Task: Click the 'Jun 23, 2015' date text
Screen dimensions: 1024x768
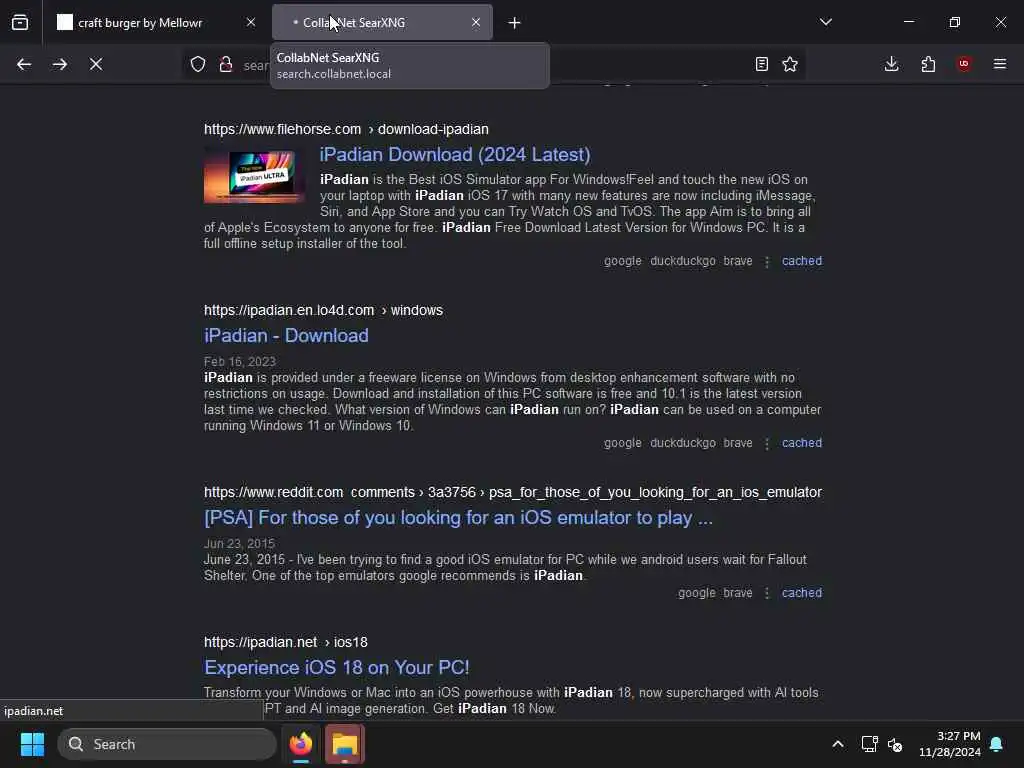Action: 239,544
